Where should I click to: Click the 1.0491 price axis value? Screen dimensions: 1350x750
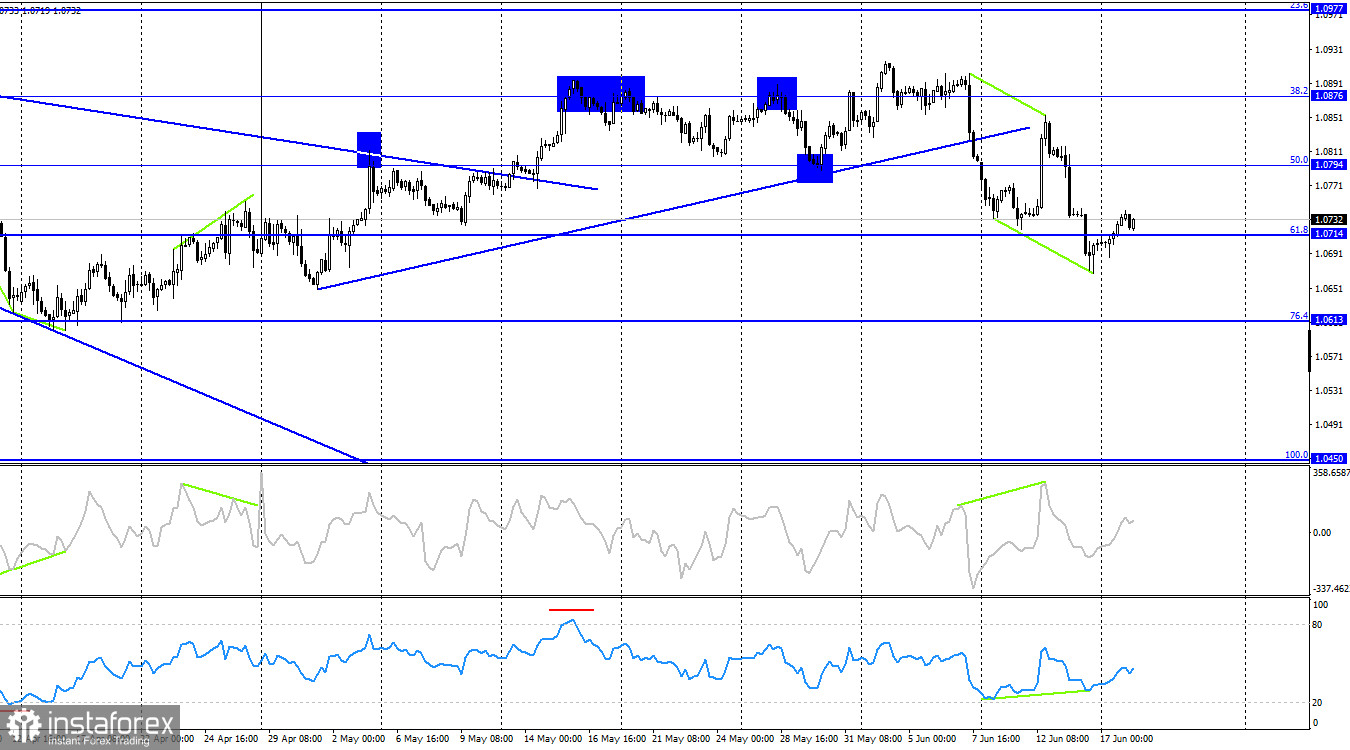pyautogui.click(x=1329, y=424)
